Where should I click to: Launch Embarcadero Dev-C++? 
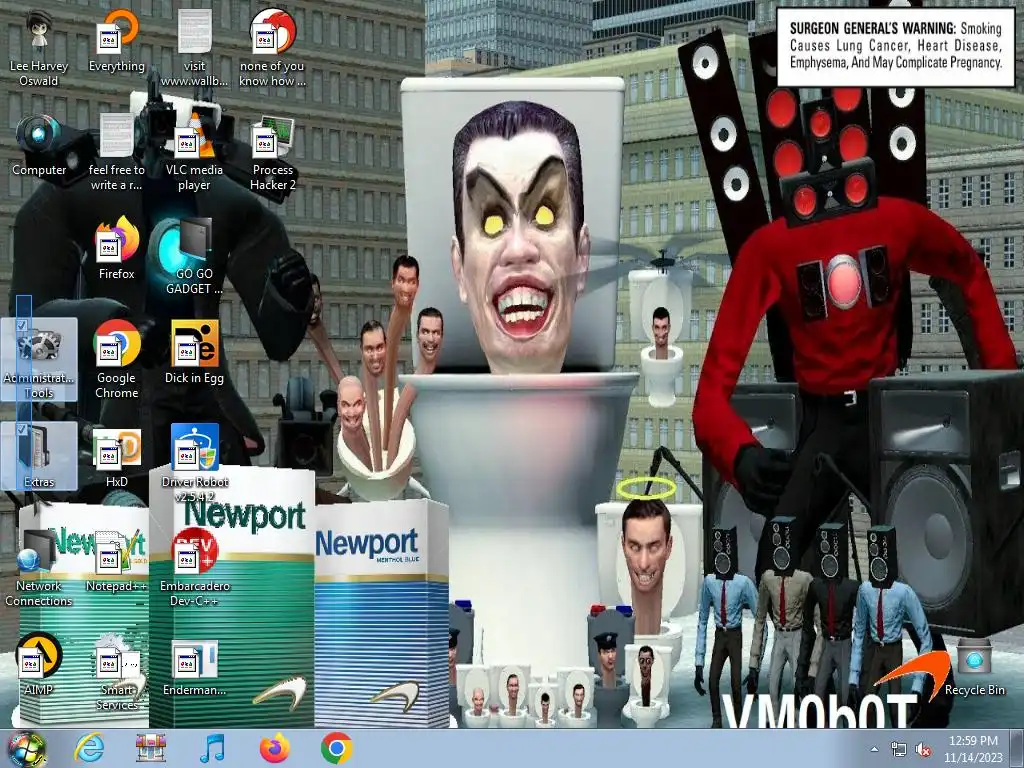[194, 568]
